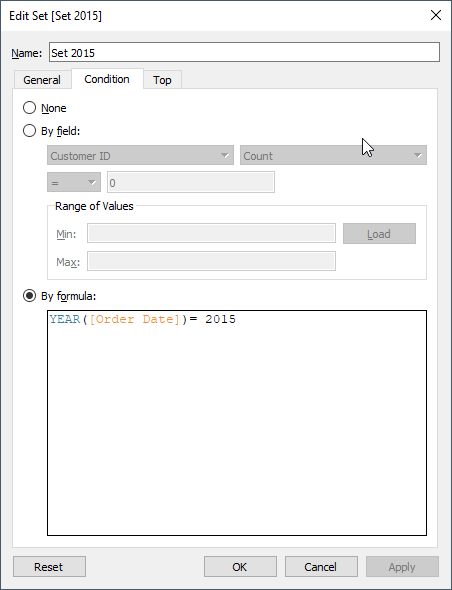This screenshot has width=452, height=590.
Task: Confirm with the OK button
Action: coord(240,567)
